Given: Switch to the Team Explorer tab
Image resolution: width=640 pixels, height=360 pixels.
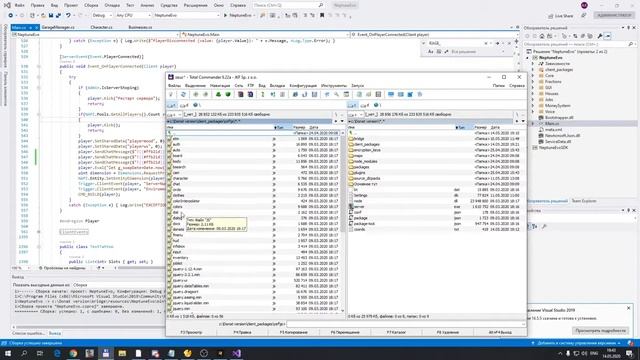Looking at the screenshot, I should (x=584, y=201).
